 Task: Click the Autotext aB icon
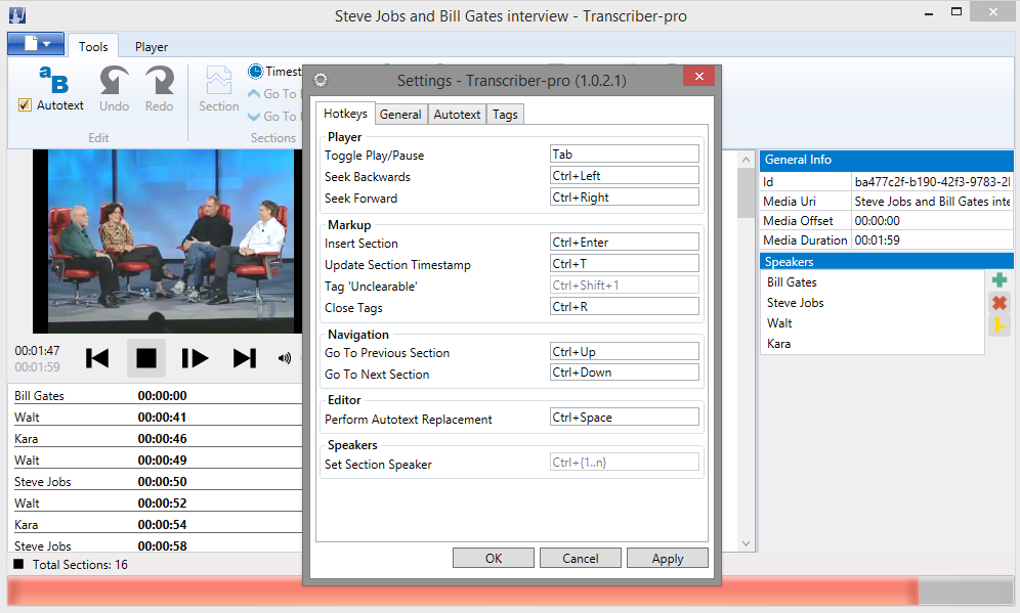tap(53, 80)
